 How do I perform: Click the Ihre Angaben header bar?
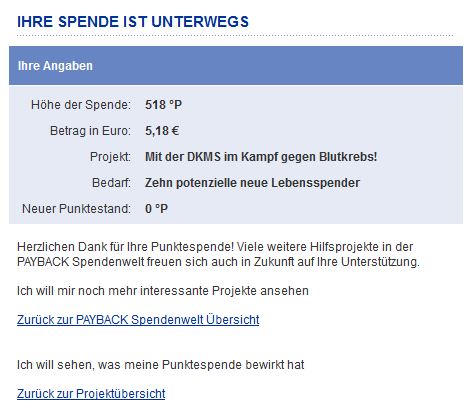[236, 66]
